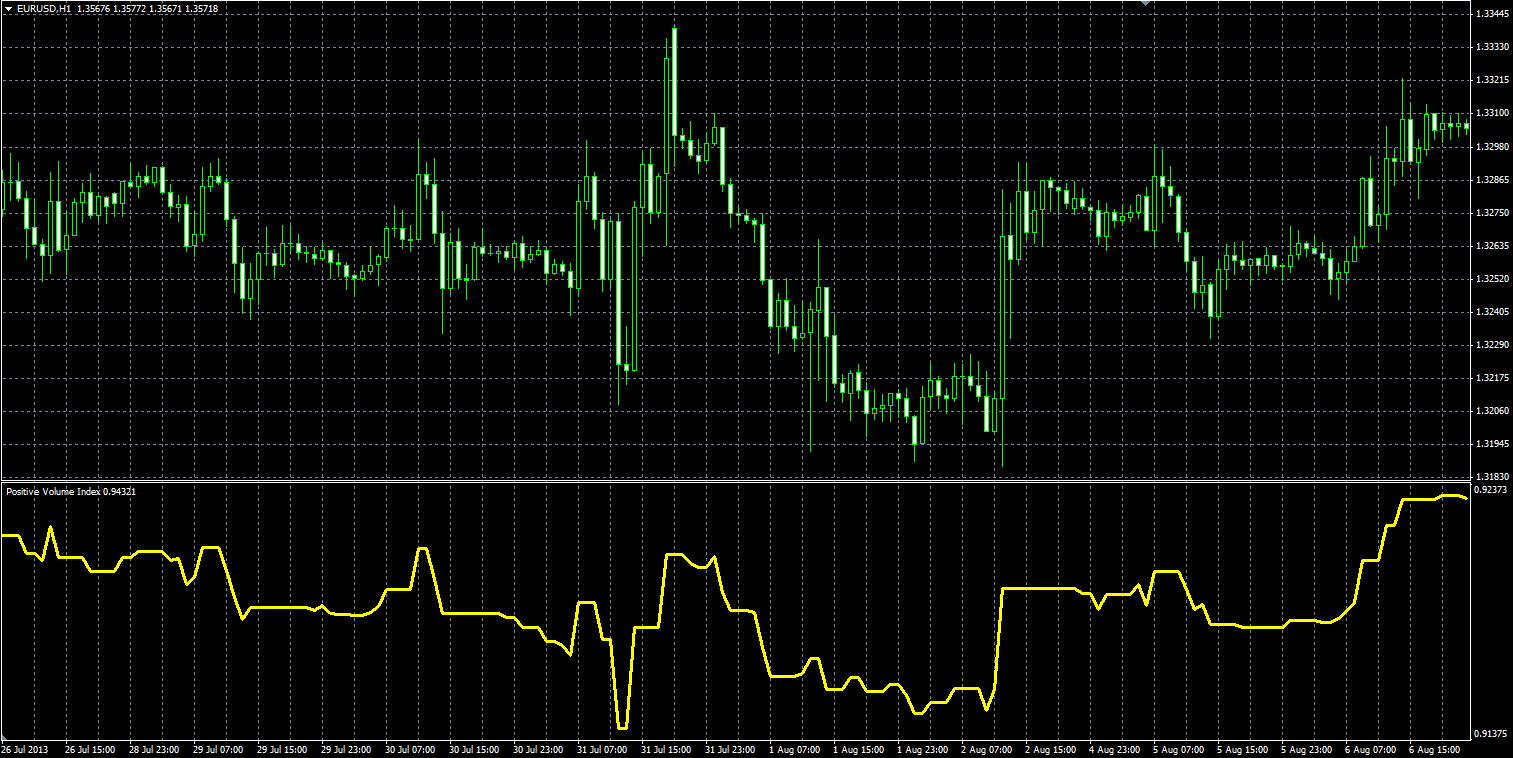Click the 1.33100 price label
Image resolution: width=1513 pixels, height=758 pixels.
point(1492,113)
